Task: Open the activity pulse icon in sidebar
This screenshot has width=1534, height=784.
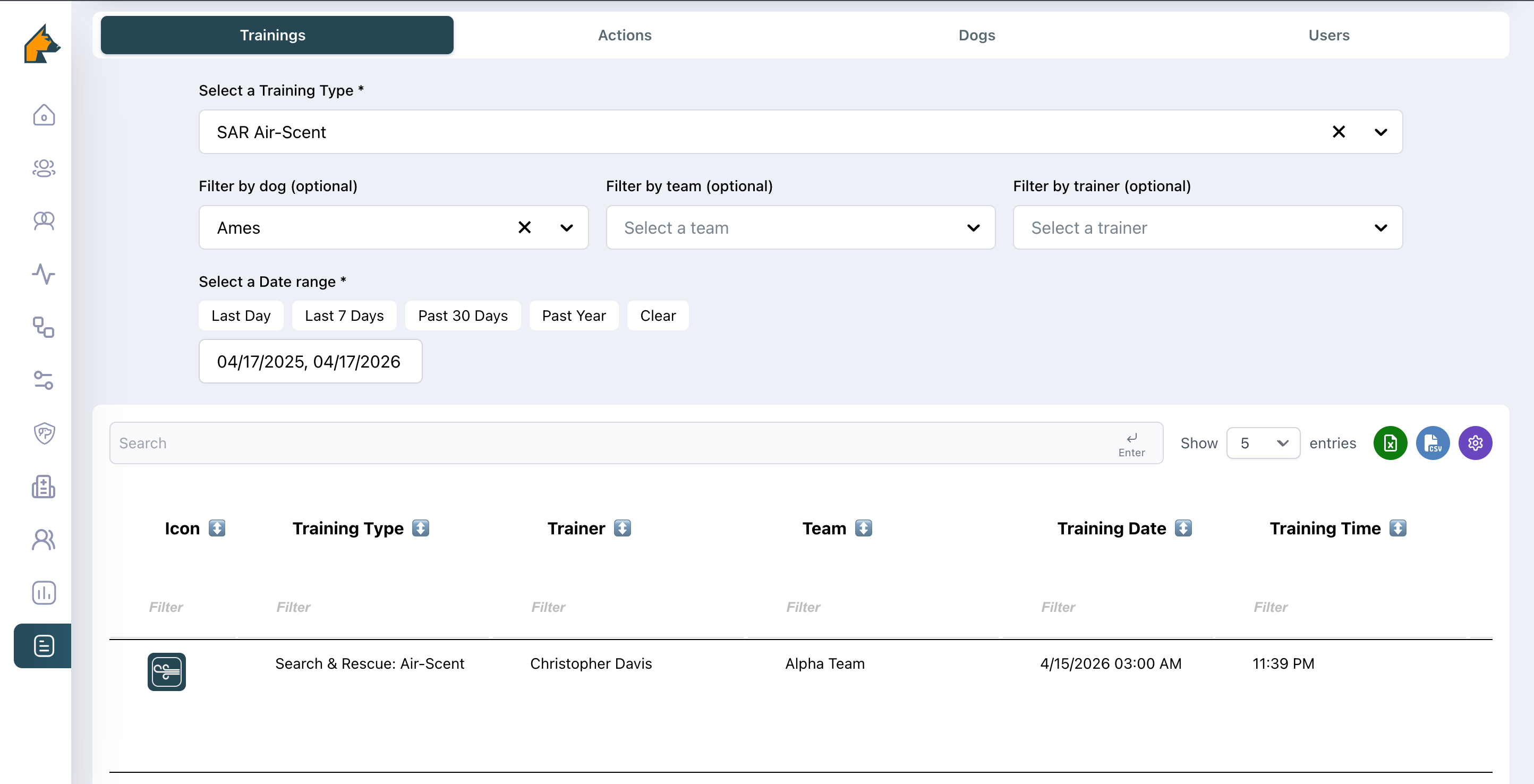Action: (x=44, y=274)
